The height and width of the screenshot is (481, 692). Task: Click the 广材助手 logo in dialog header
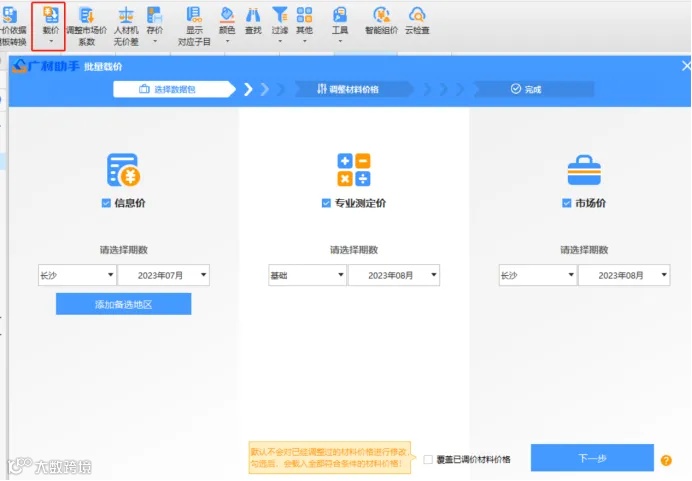click(x=46, y=66)
